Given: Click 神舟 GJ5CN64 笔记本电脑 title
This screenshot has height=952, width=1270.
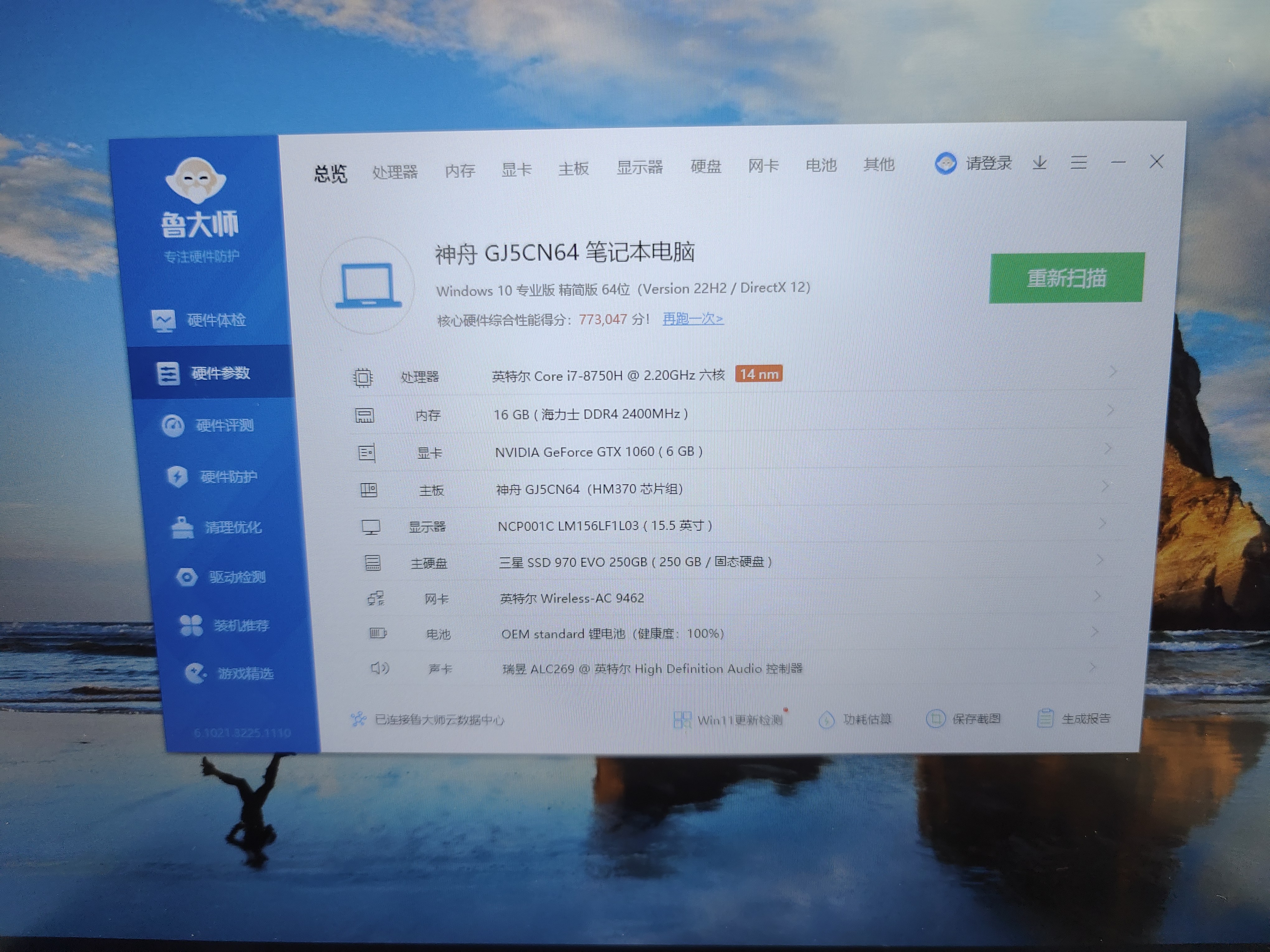Looking at the screenshot, I should click(x=564, y=253).
